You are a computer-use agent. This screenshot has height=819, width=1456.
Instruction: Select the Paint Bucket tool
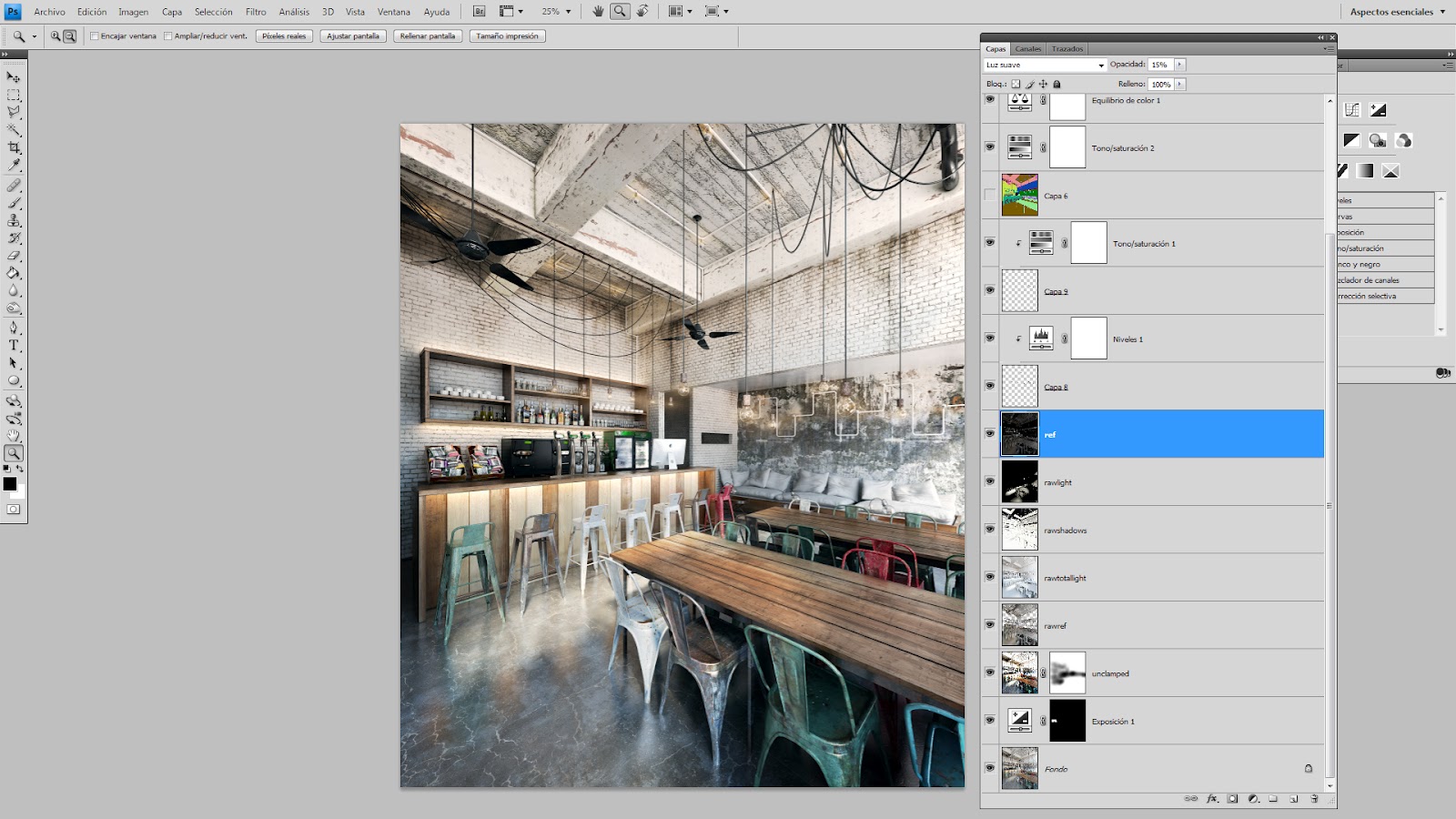click(14, 273)
